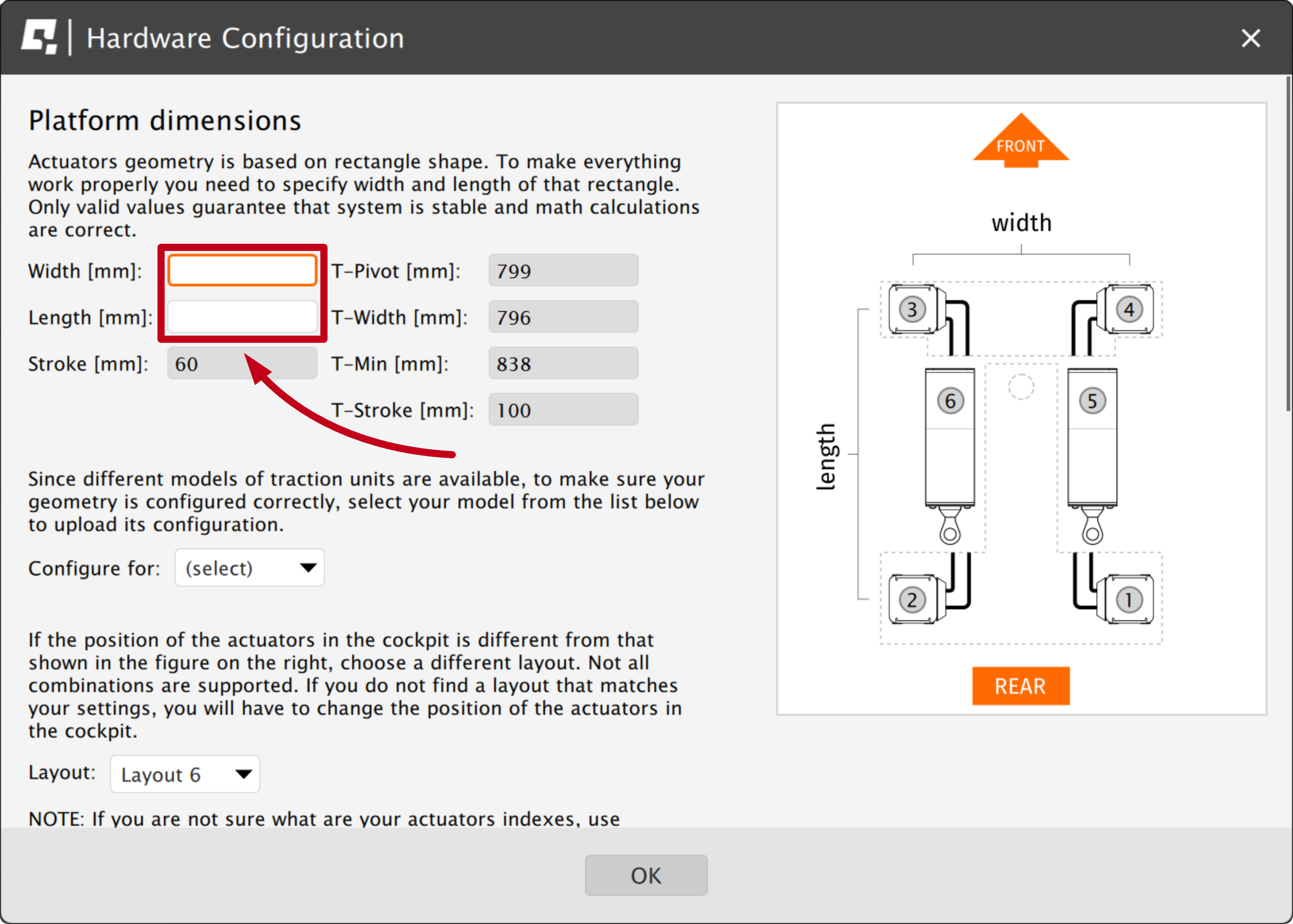Click actuator 5 icon in the diagram
Viewport: 1293px width, 924px height.
1092,401
